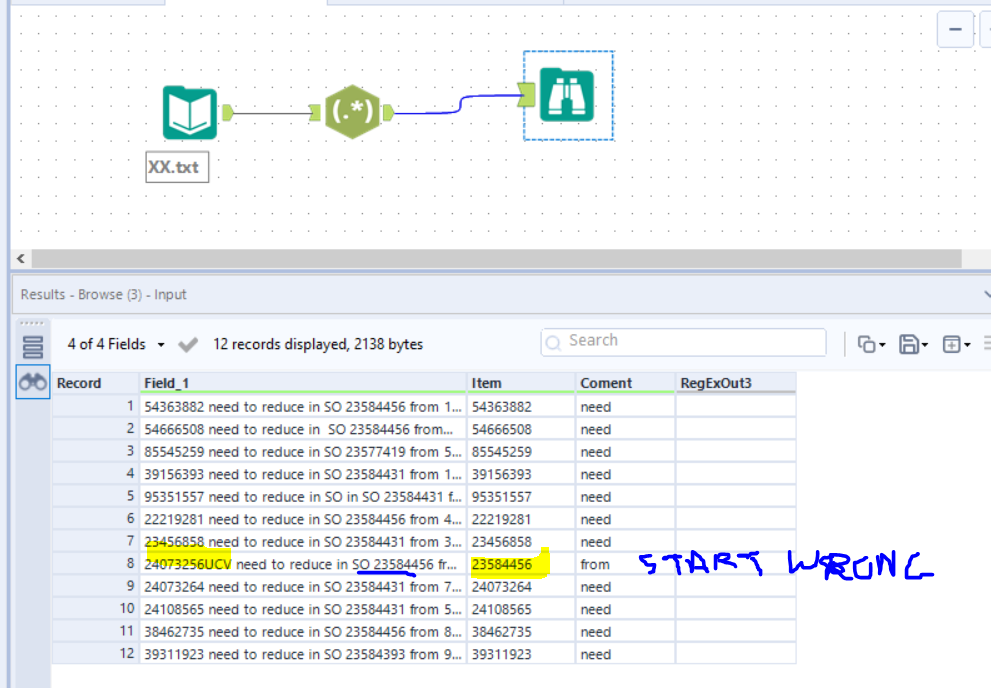
Task: Click the Item column header
Action: pyautogui.click(x=521, y=383)
